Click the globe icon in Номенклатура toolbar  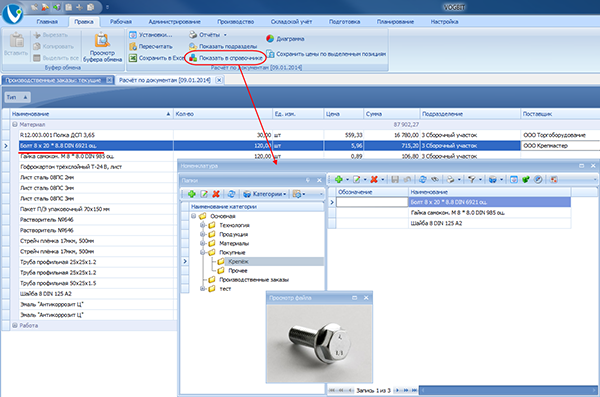(538, 179)
